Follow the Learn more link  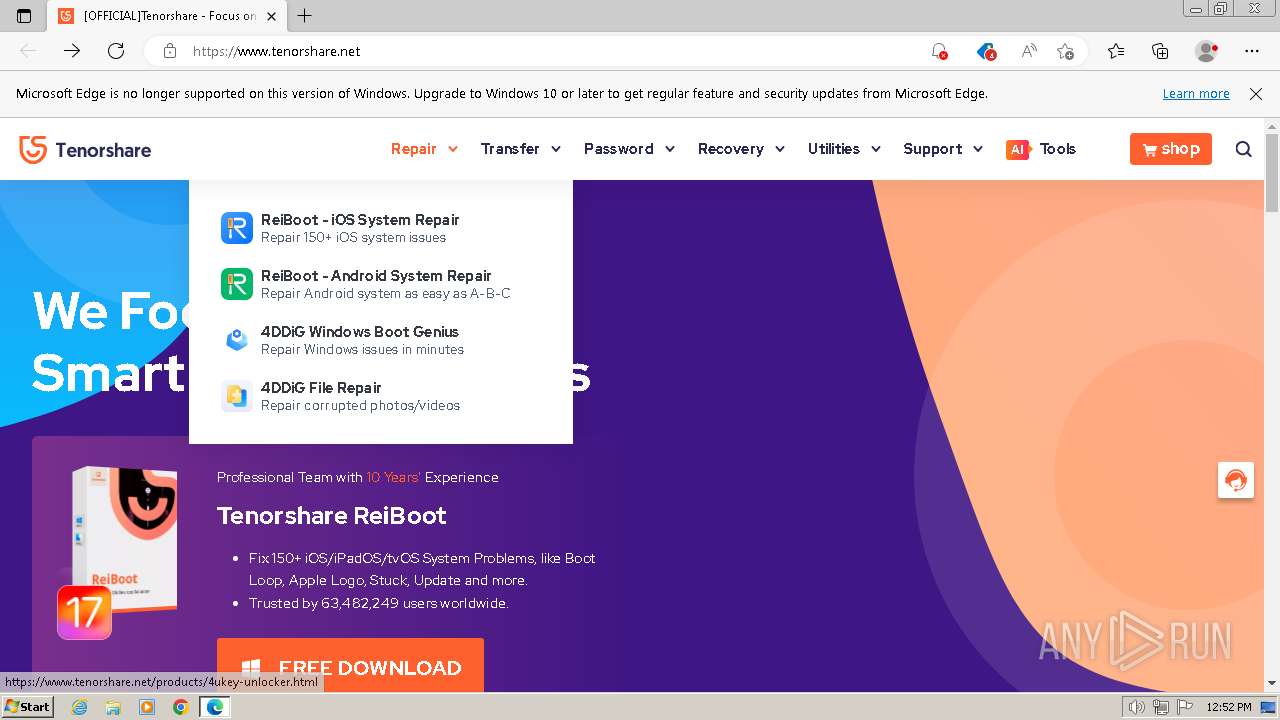tap(1196, 94)
